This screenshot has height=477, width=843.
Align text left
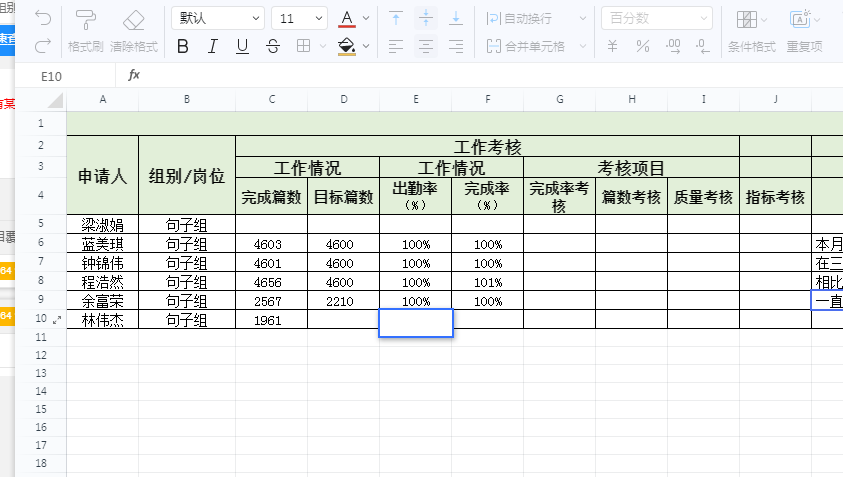(x=396, y=47)
